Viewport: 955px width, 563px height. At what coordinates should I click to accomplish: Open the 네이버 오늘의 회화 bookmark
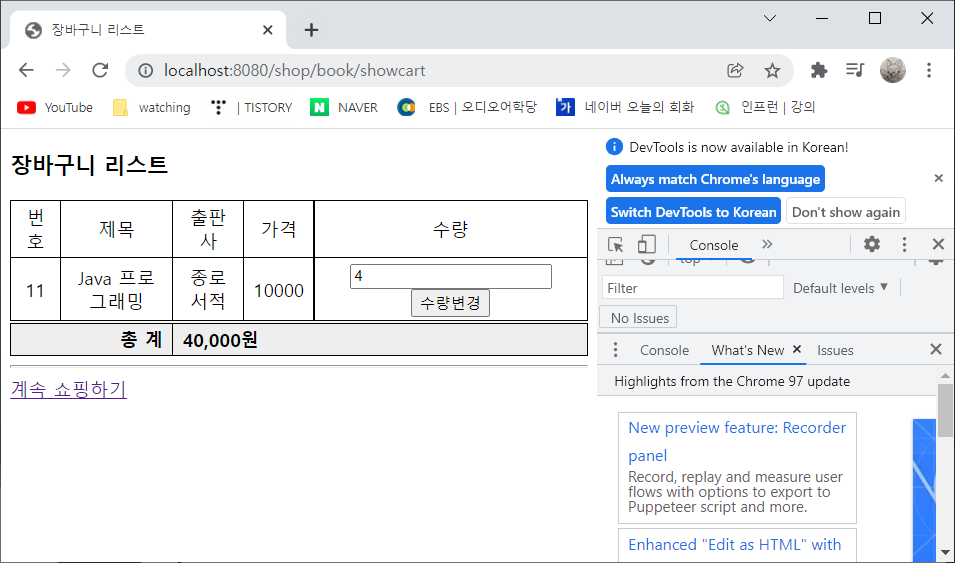(625, 108)
